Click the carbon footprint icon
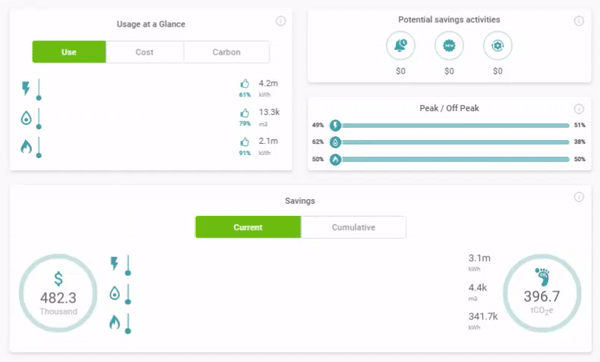Screen dimensions: 600x362 (x=542, y=277)
